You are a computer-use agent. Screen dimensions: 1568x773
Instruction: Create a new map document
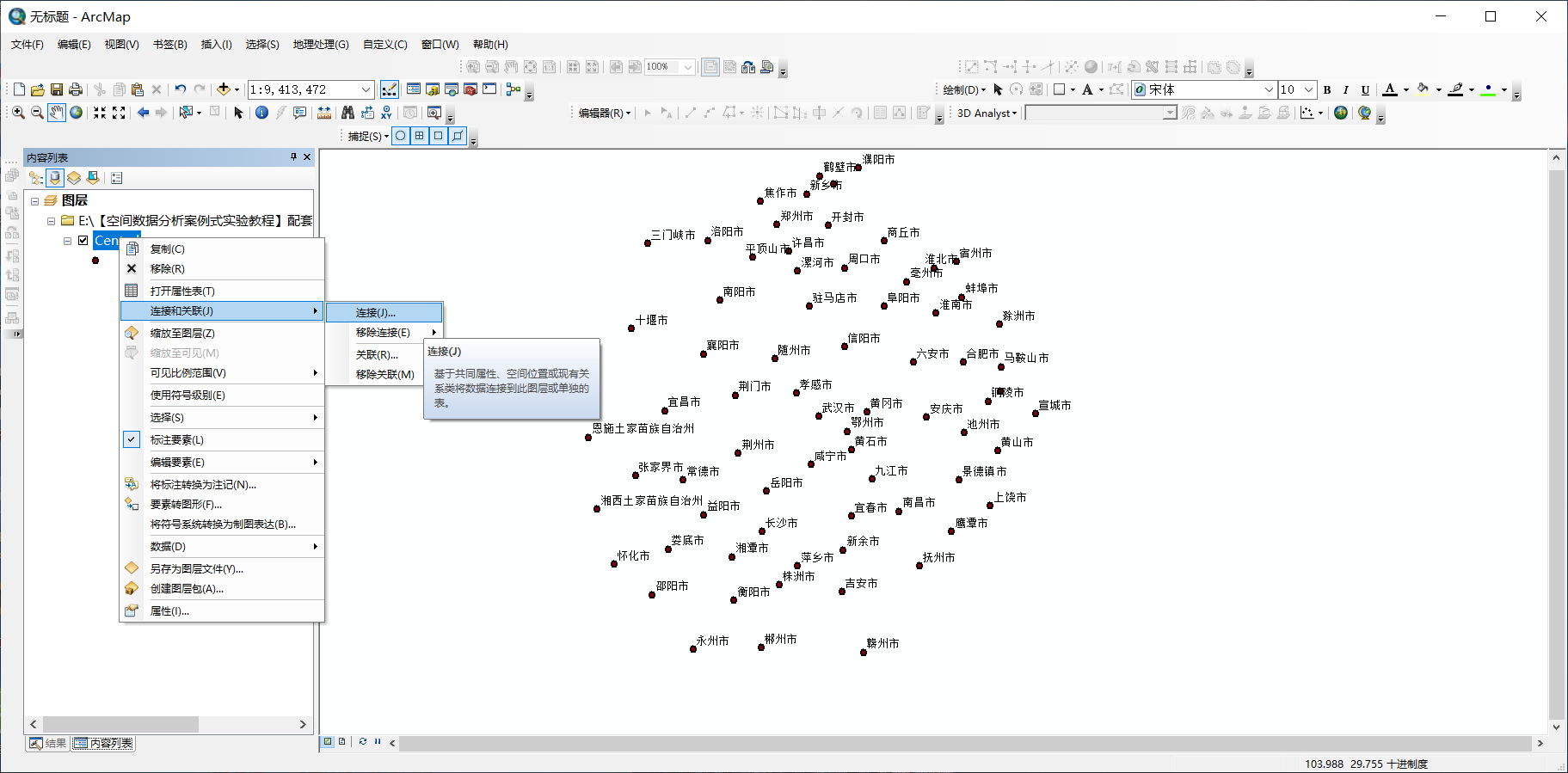[19, 89]
